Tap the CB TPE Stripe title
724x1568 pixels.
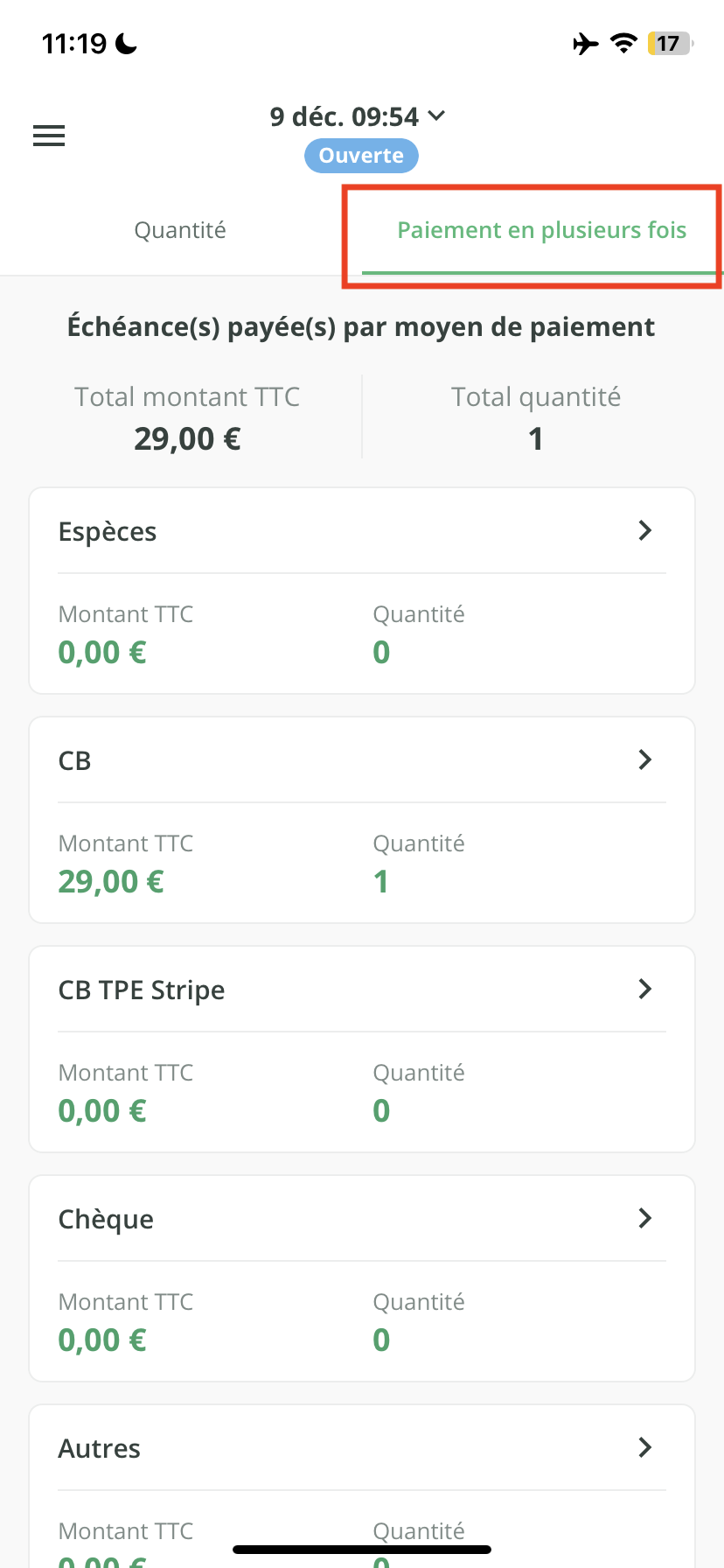click(142, 990)
